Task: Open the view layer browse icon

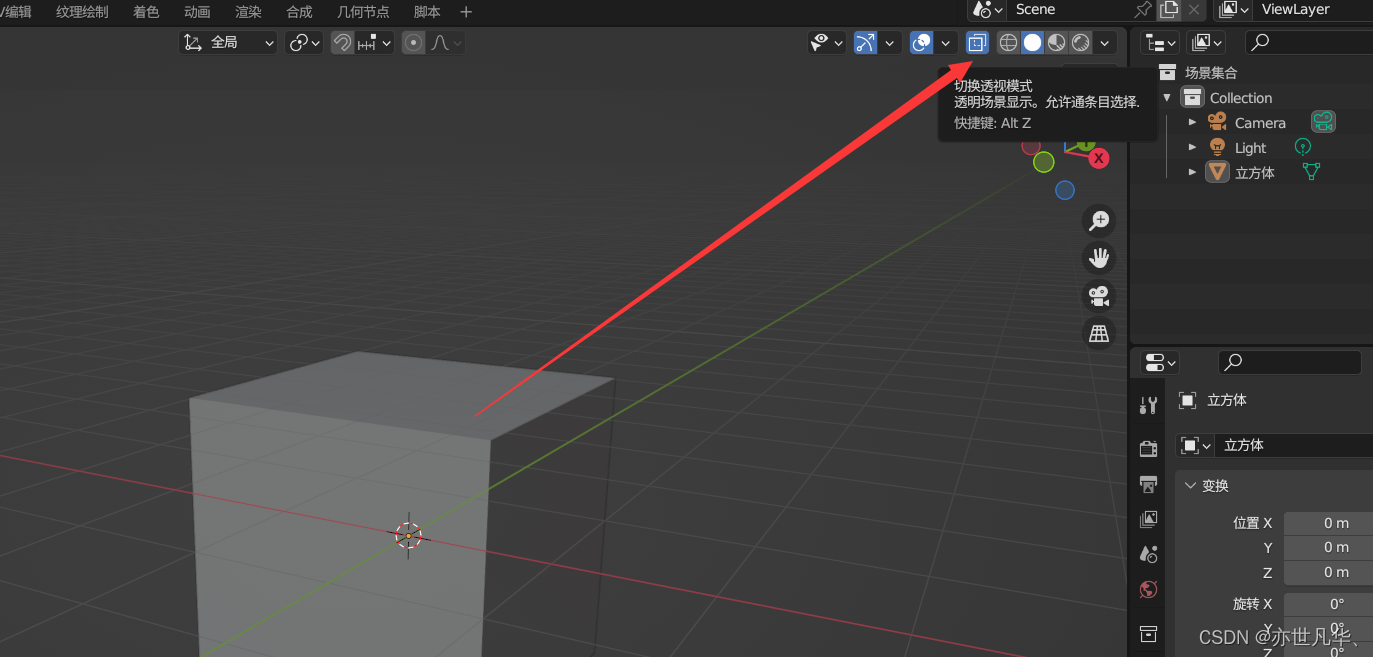Action: pyautogui.click(x=1233, y=9)
